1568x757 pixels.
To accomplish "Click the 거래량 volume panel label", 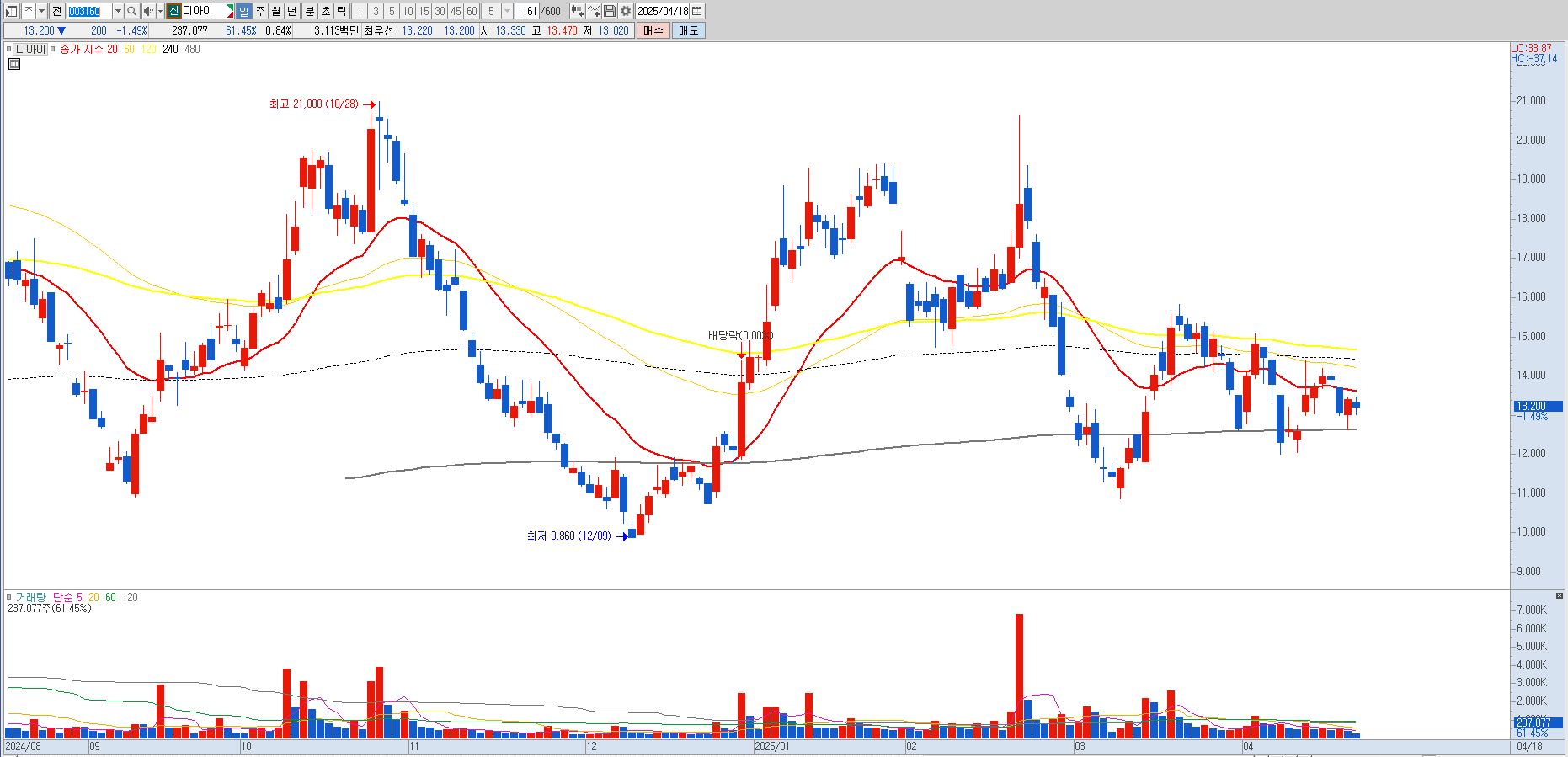I will tap(31, 597).
